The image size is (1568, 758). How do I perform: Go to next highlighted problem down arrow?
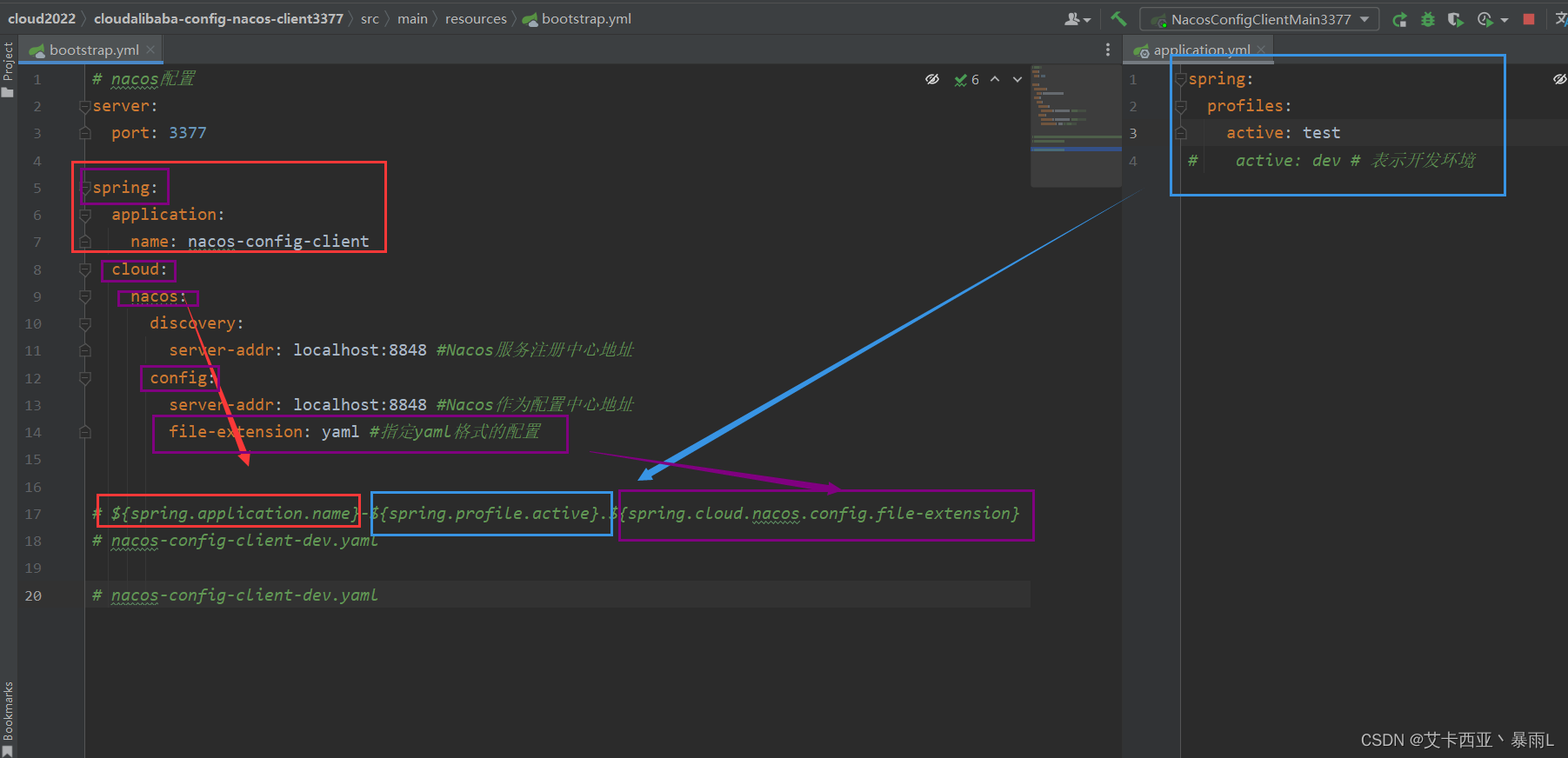[1018, 79]
